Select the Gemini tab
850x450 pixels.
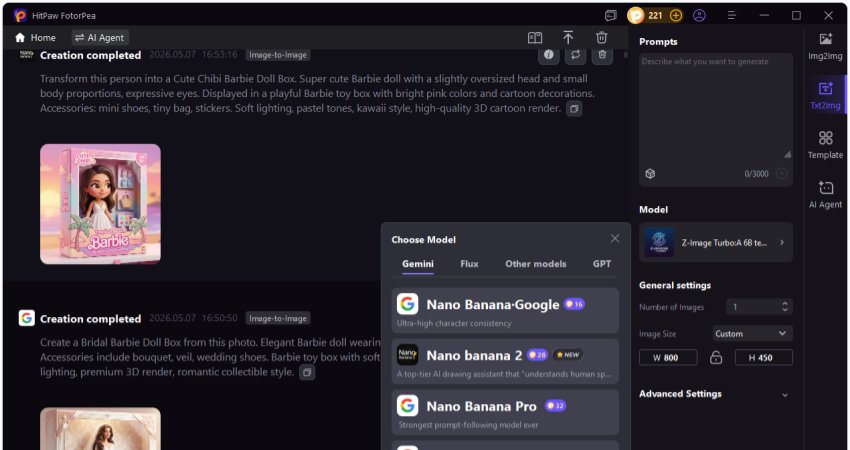click(417, 264)
